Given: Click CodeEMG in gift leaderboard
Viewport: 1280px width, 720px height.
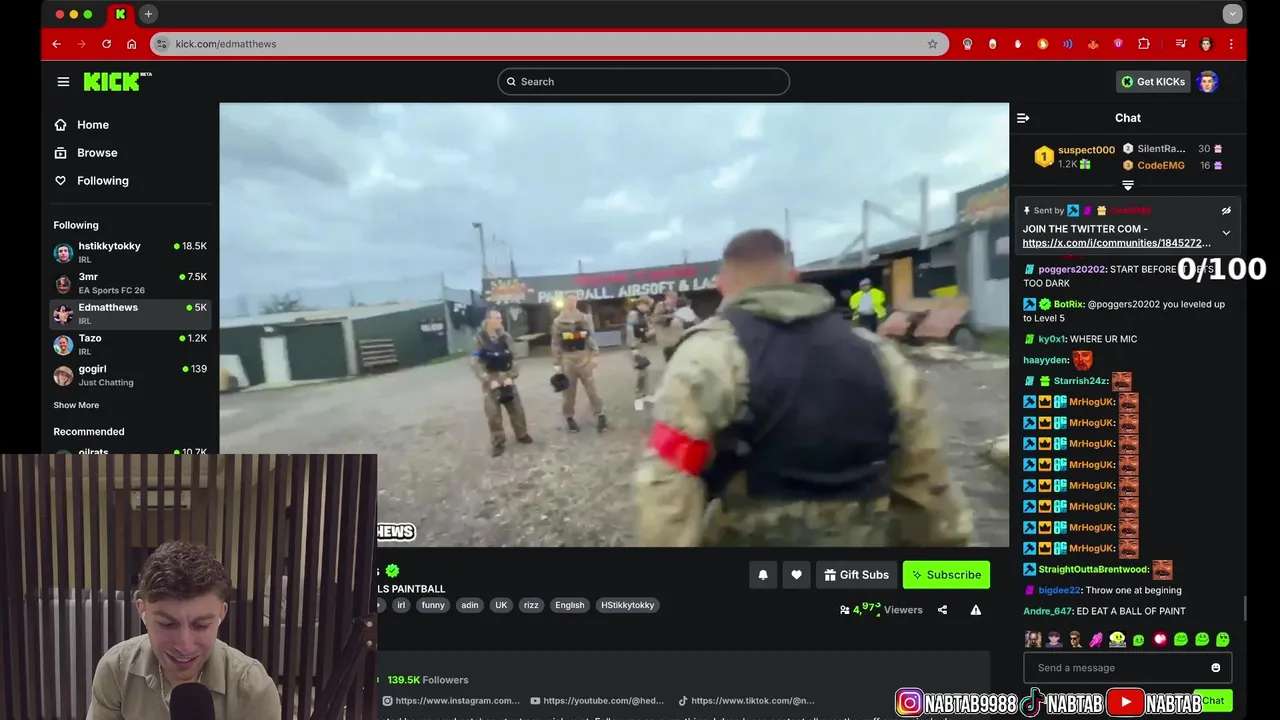Looking at the screenshot, I should (1160, 166).
